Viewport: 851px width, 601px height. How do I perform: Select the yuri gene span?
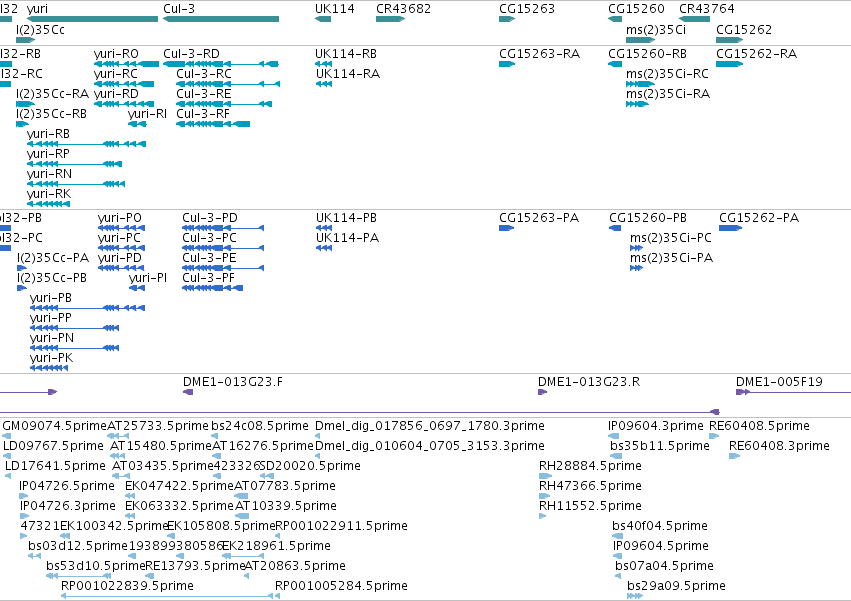[92, 19]
